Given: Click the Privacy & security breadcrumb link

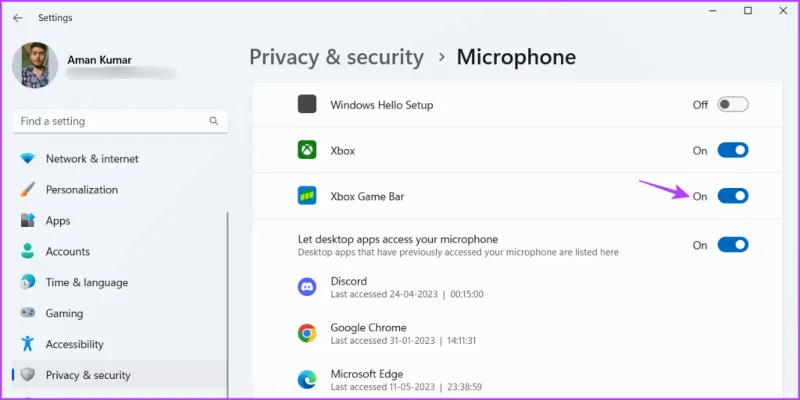Looking at the screenshot, I should pyautogui.click(x=336, y=57).
